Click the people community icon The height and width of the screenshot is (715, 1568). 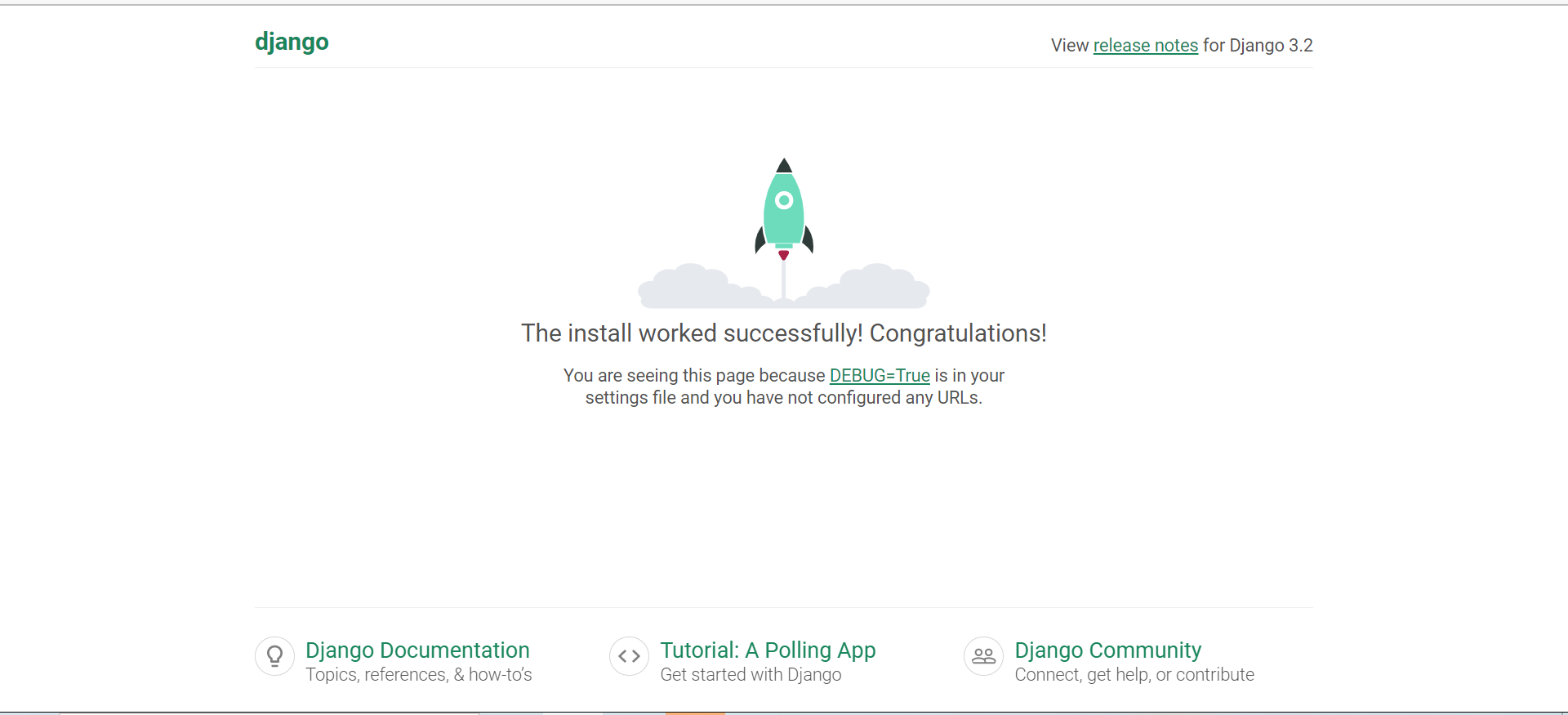point(983,656)
